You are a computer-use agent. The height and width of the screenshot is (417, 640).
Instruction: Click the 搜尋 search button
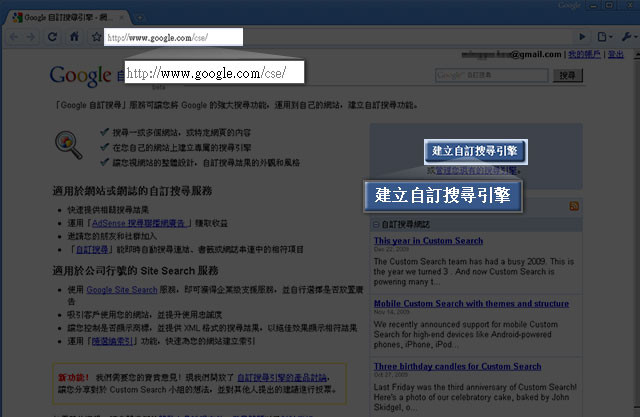point(567,75)
